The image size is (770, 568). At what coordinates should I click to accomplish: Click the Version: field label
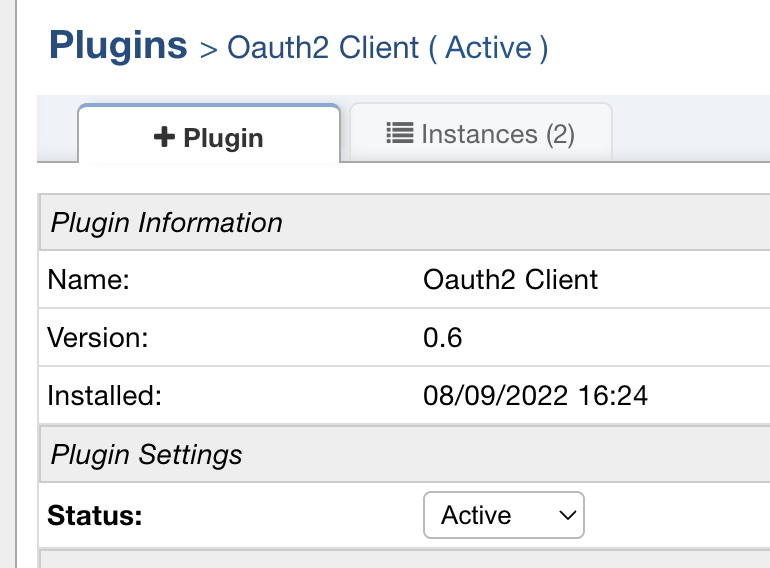pos(97,338)
